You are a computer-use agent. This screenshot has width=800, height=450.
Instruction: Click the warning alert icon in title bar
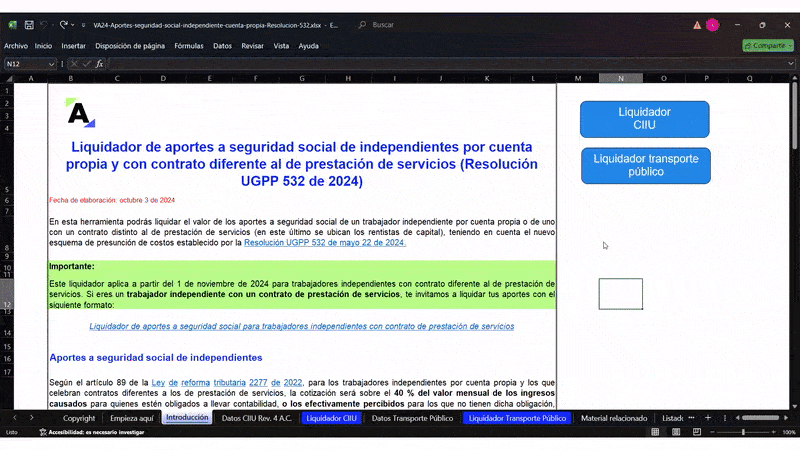(696, 24)
